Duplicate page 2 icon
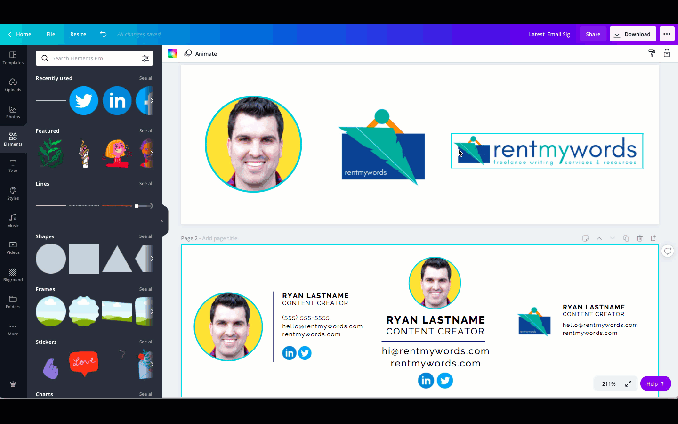The width and height of the screenshot is (678, 424). [x=626, y=238]
